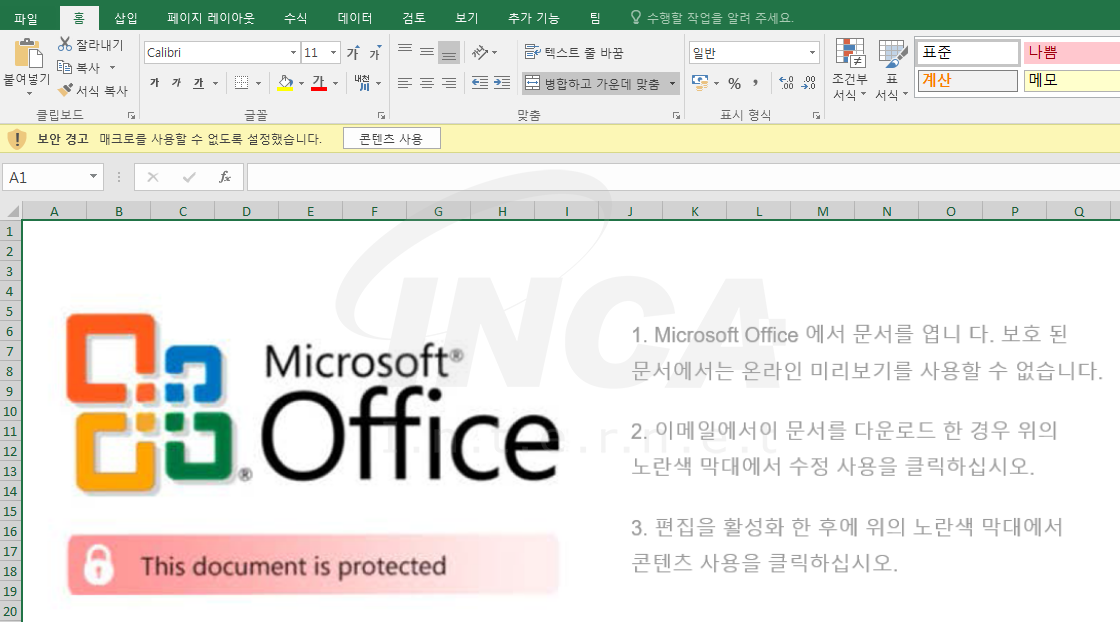Image resolution: width=1120 pixels, height=622 pixels.
Task: Apply percent style
Action: pyautogui.click(x=734, y=84)
